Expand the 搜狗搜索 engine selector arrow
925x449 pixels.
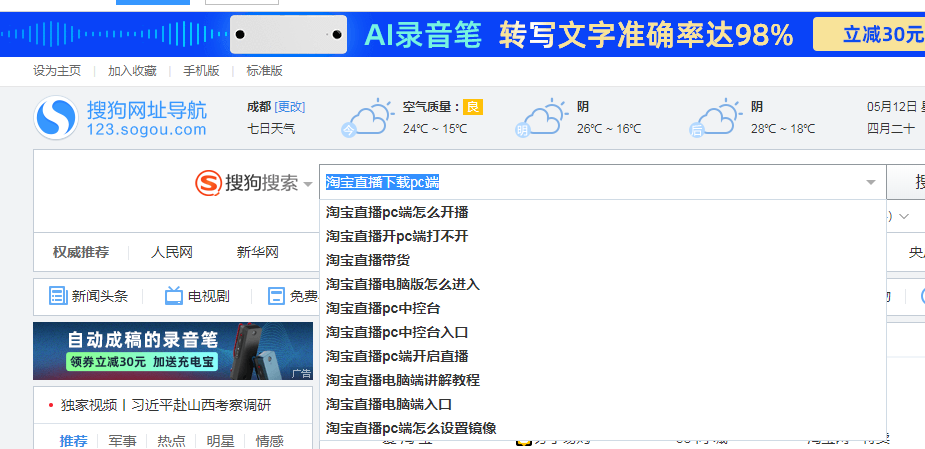(307, 185)
